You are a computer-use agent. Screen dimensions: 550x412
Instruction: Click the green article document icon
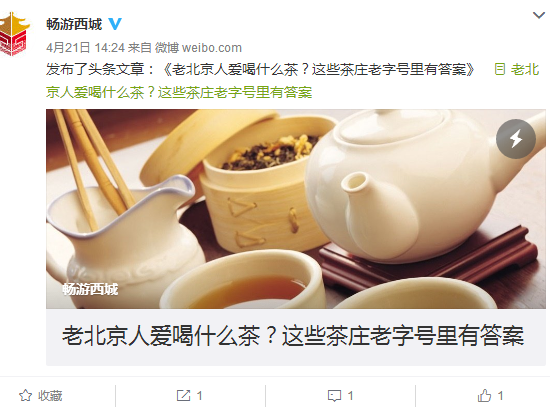(499, 69)
